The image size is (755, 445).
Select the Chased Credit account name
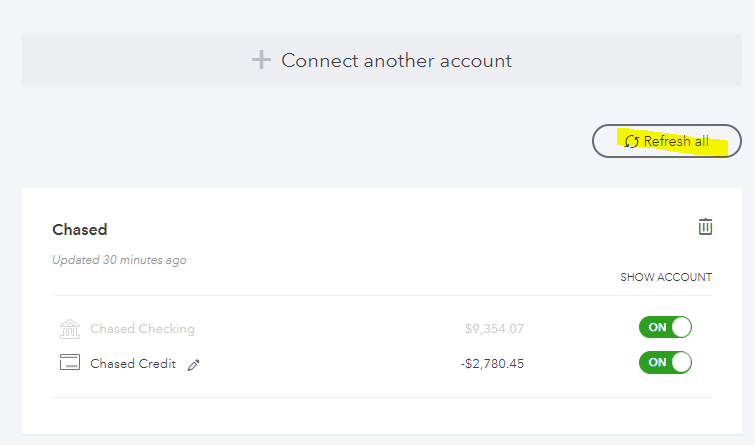pos(133,364)
